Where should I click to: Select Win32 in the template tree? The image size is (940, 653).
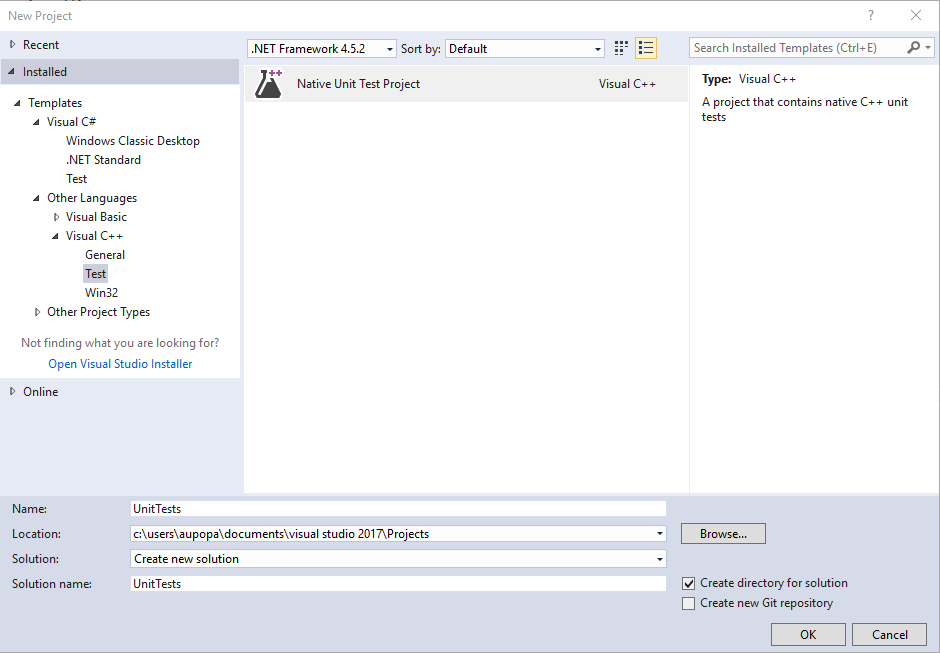click(101, 292)
